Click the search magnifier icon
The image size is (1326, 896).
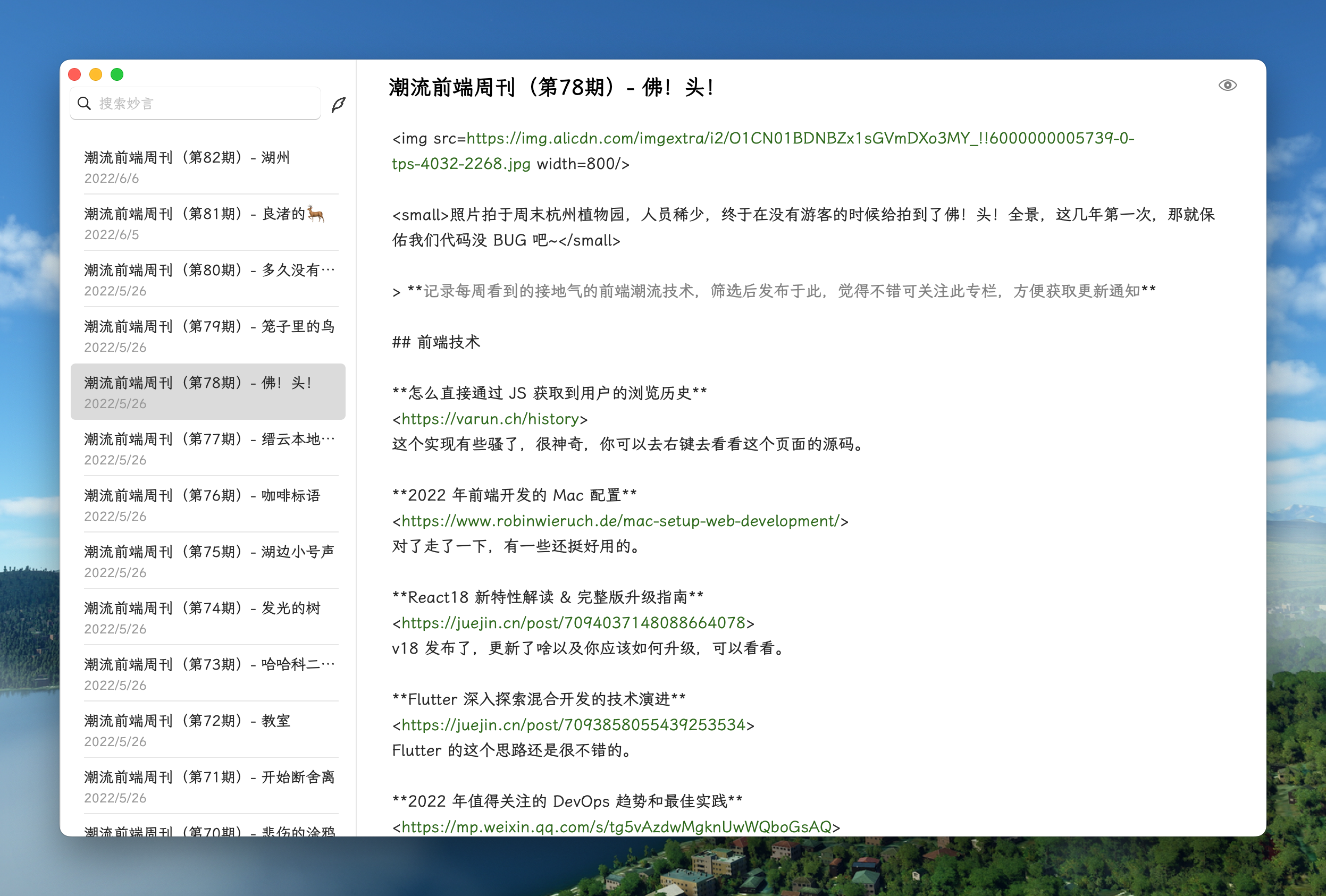(84, 103)
